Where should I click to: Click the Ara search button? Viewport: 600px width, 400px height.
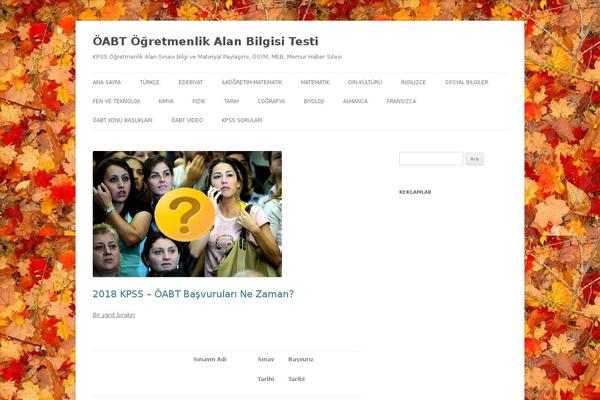(474, 159)
